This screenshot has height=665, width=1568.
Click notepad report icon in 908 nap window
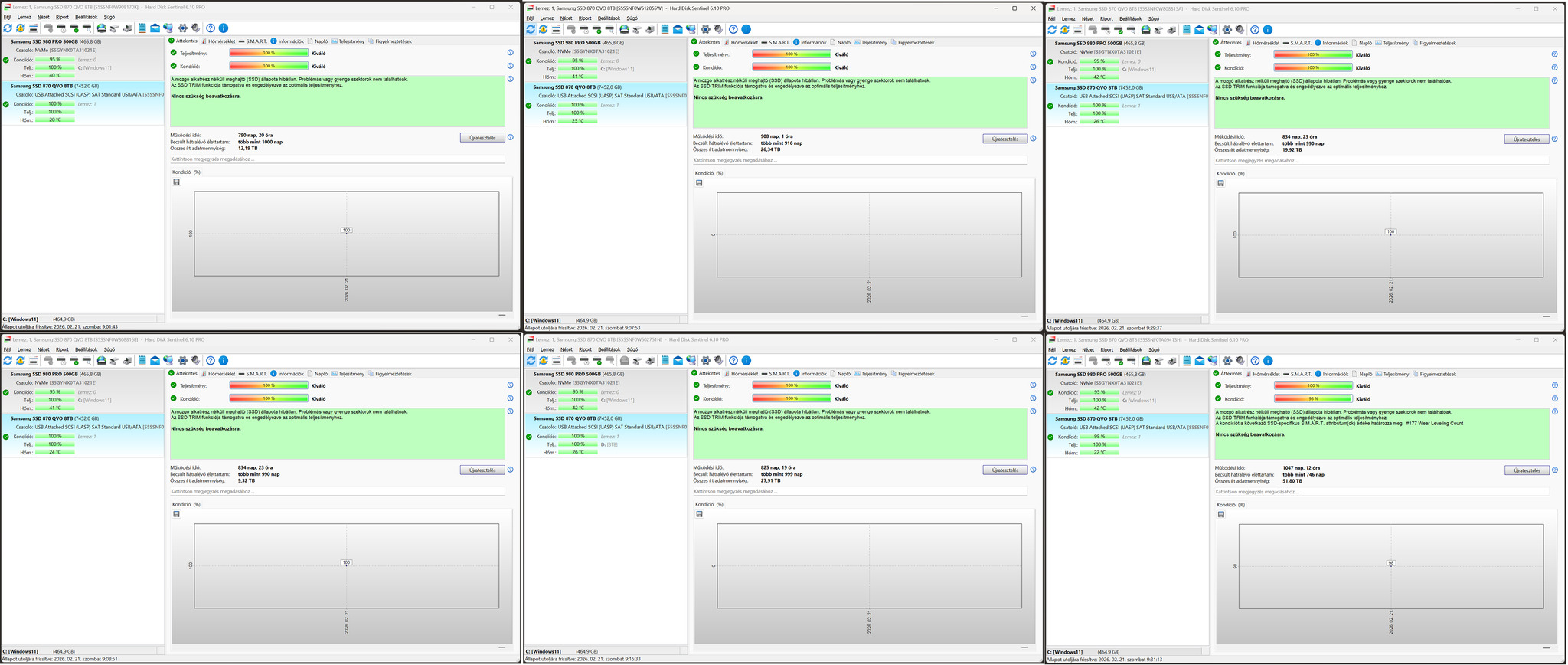pos(665,29)
